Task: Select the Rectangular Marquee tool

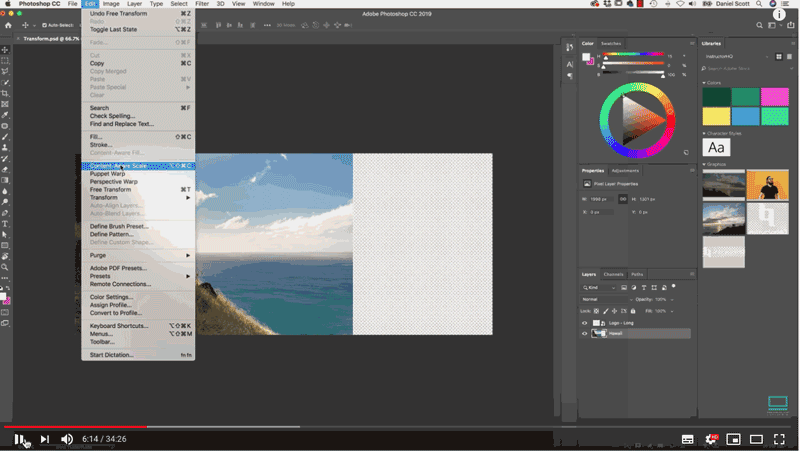Action: click(5, 61)
